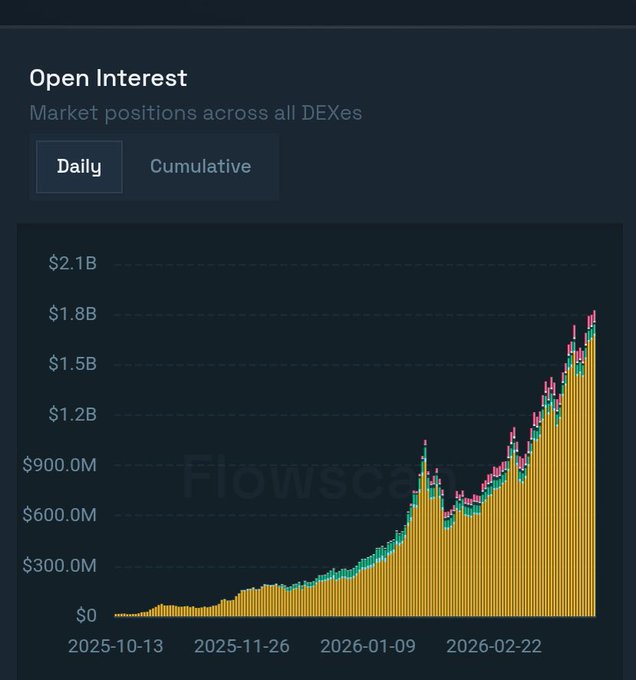Select the 2026-01-09 date label
Screen dimensions: 636x680
coord(367,646)
